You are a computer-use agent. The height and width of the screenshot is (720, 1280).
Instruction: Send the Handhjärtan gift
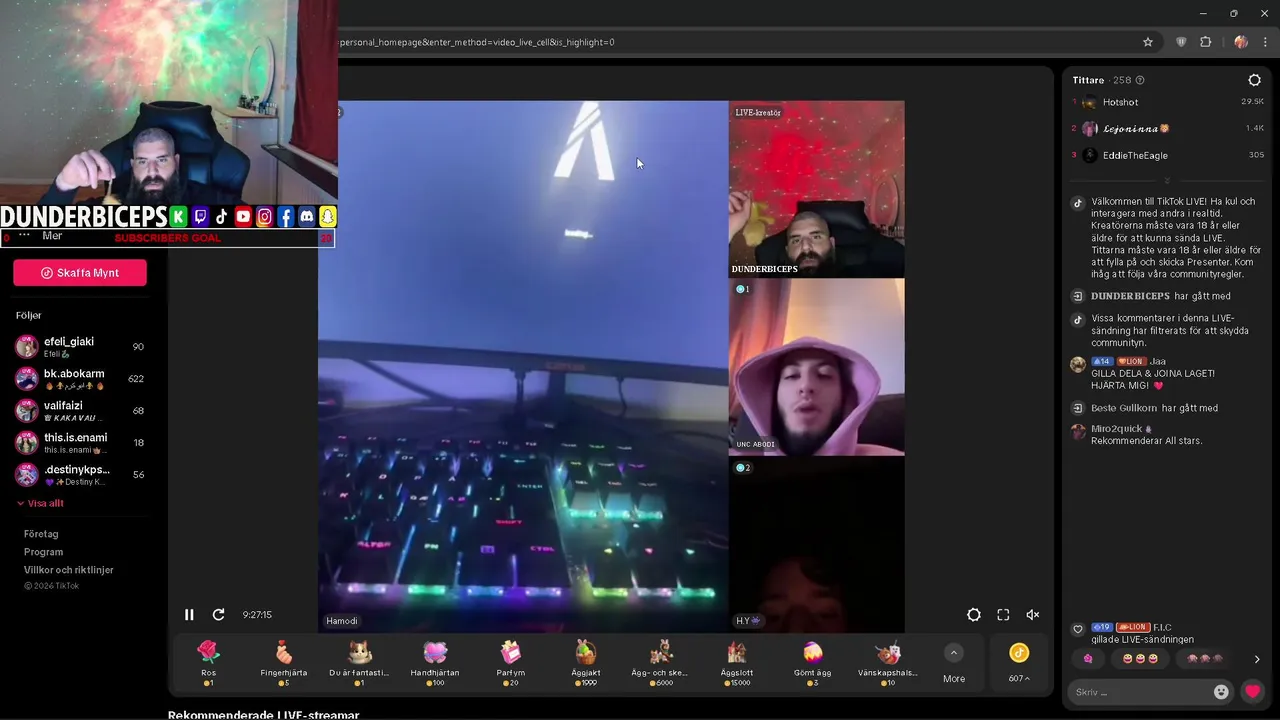pos(435,663)
